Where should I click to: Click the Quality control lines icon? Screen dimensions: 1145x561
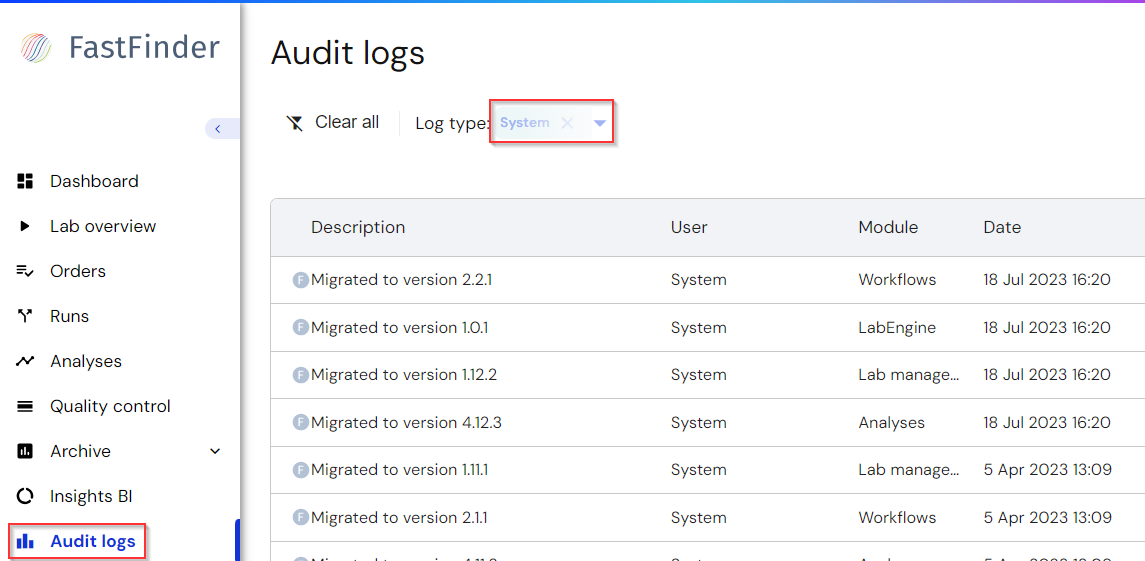25,406
